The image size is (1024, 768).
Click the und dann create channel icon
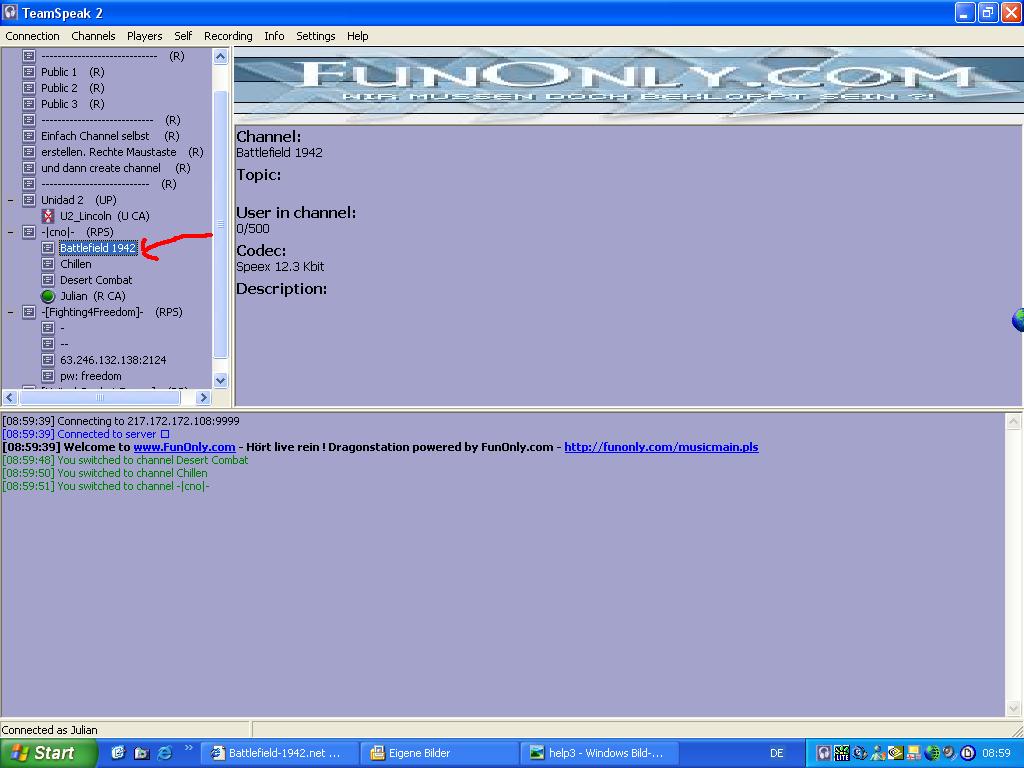29,168
